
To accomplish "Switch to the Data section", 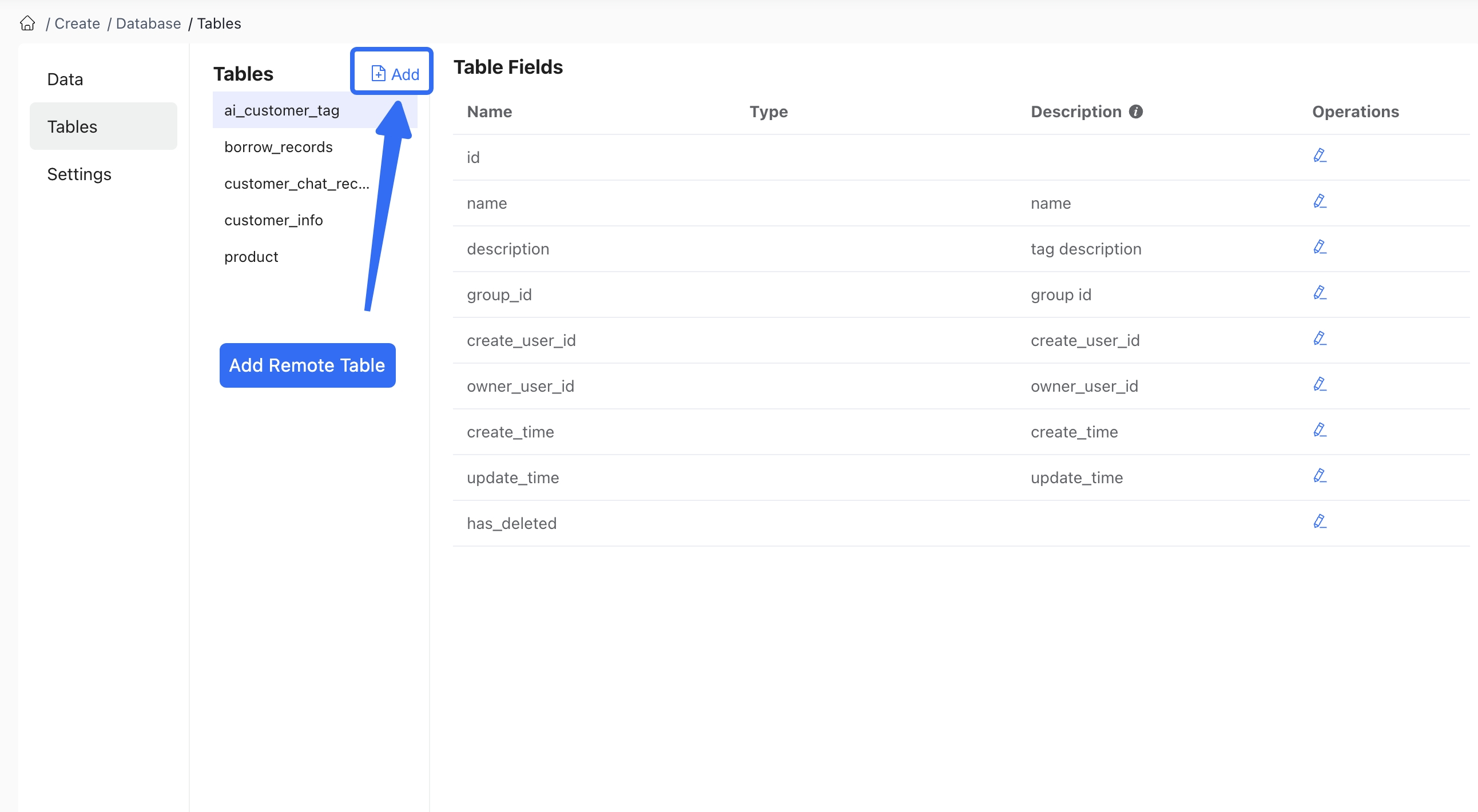I will click(x=104, y=79).
